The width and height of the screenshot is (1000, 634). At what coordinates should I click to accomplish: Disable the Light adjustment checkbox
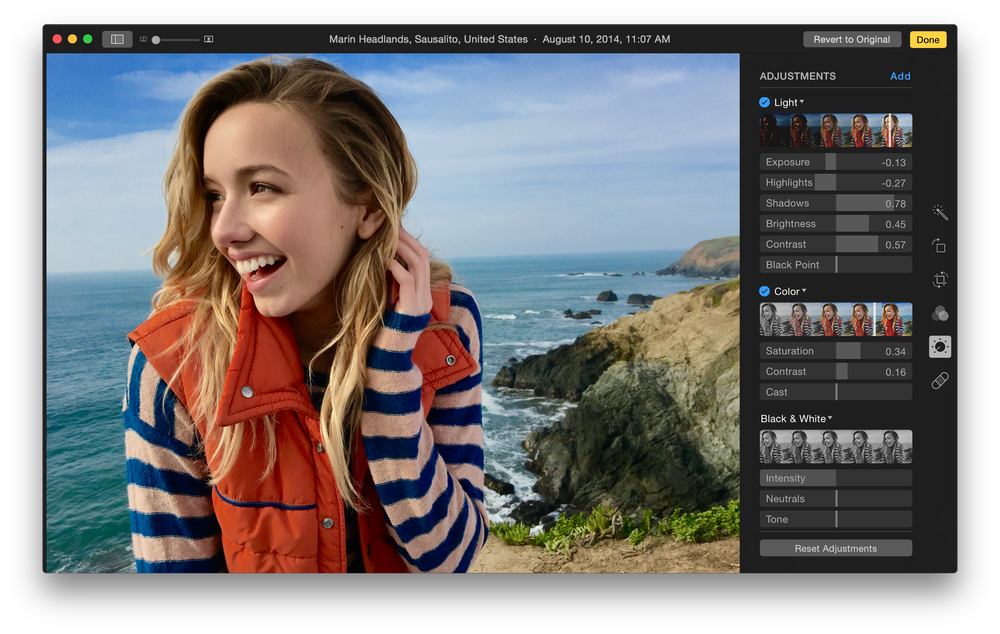tap(765, 102)
